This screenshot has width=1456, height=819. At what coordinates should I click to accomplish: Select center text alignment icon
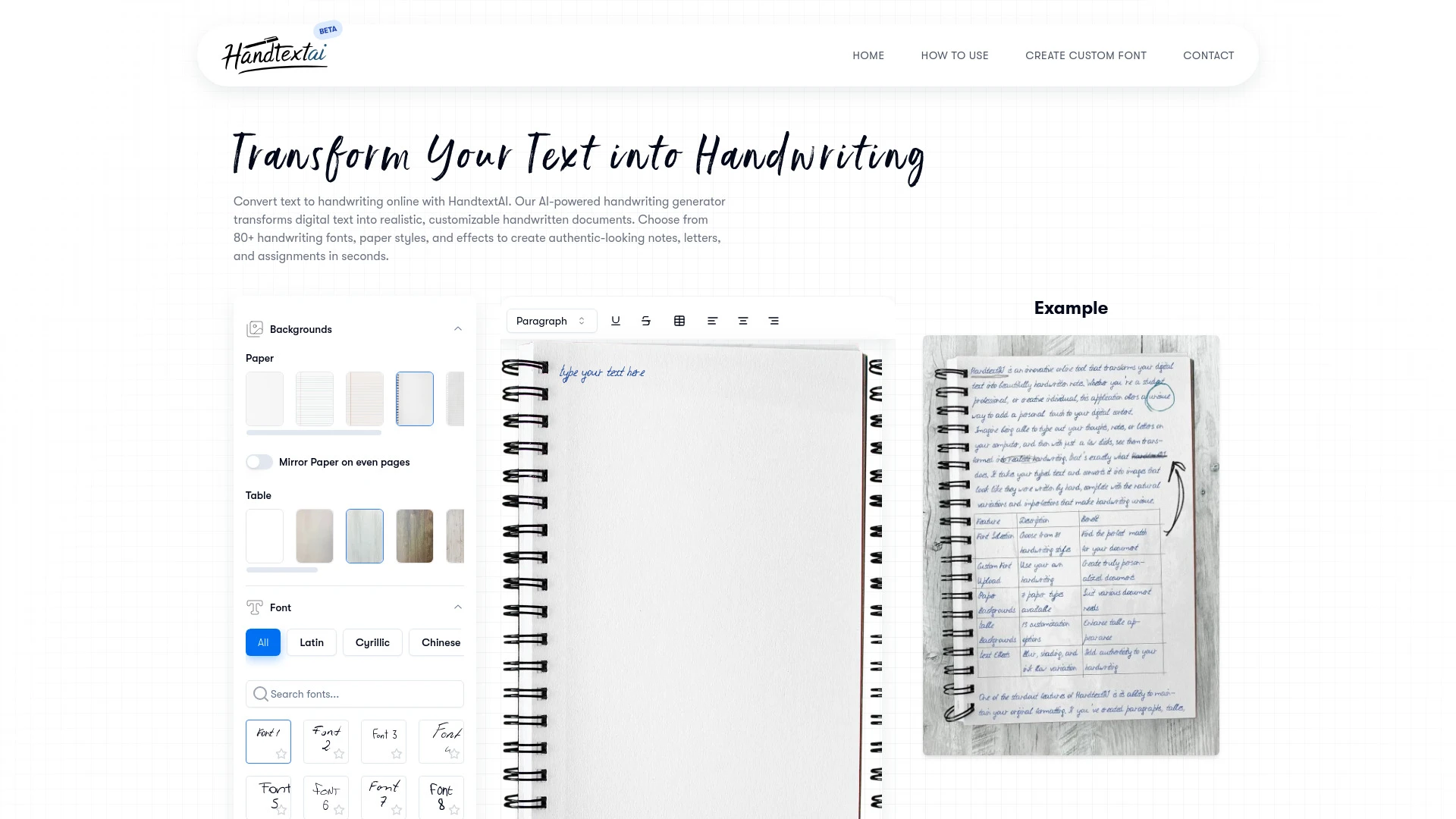[742, 320]
